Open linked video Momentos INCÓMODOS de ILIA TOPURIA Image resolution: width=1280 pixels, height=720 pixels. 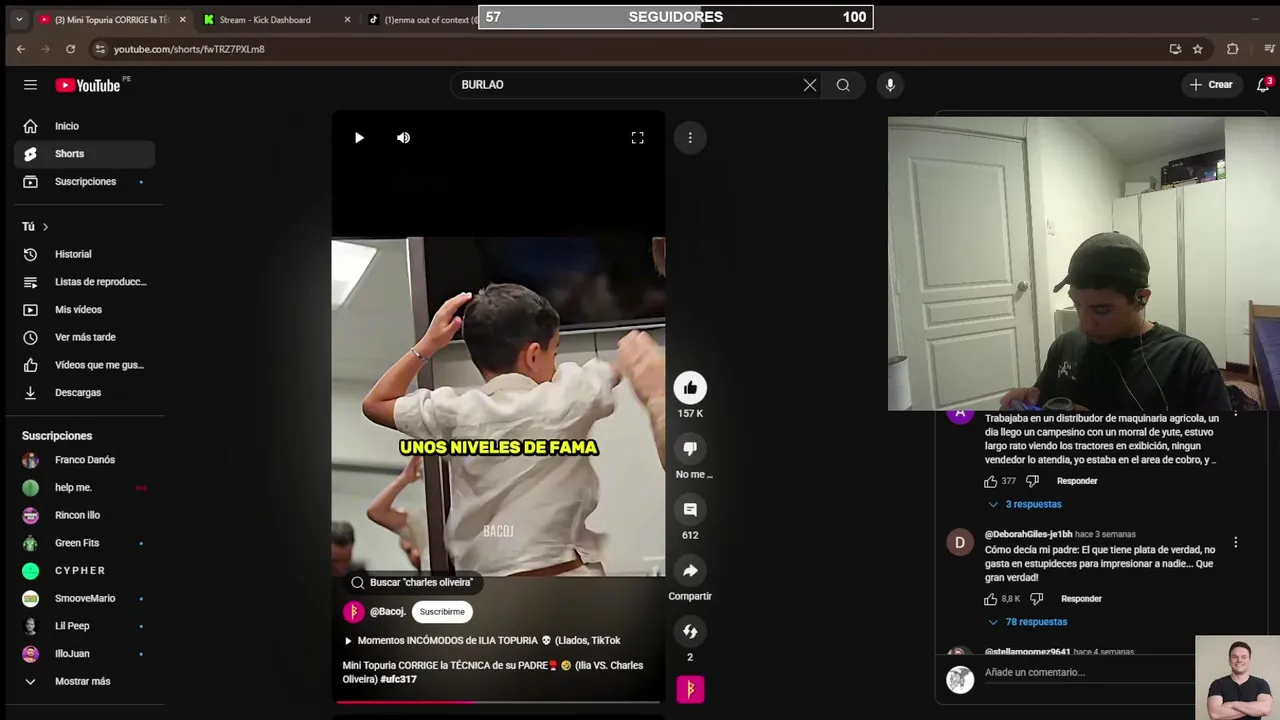[483, 640]
